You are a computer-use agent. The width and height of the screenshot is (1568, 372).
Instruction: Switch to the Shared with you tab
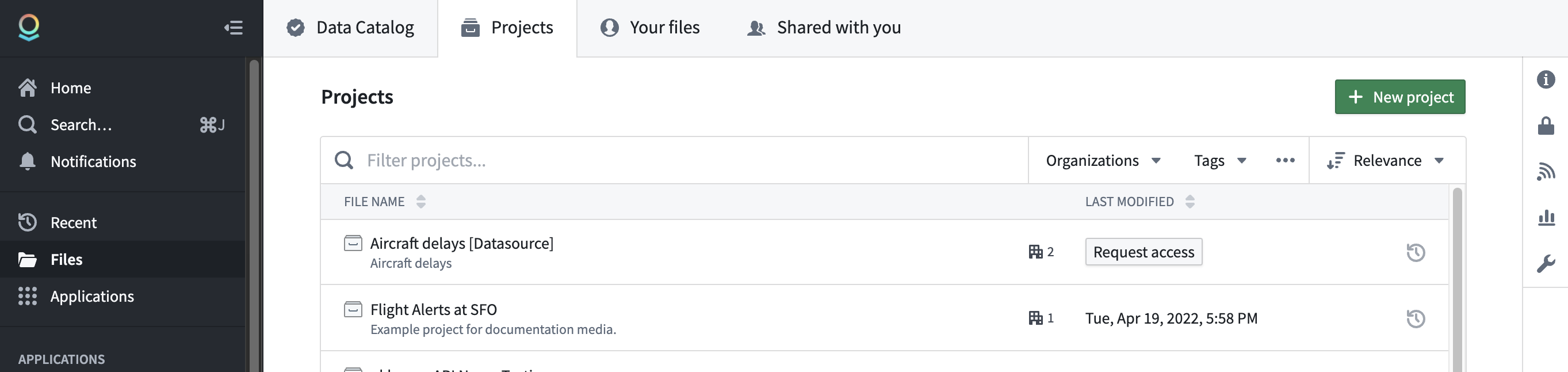pyautogui.click(x=824, y=28)
